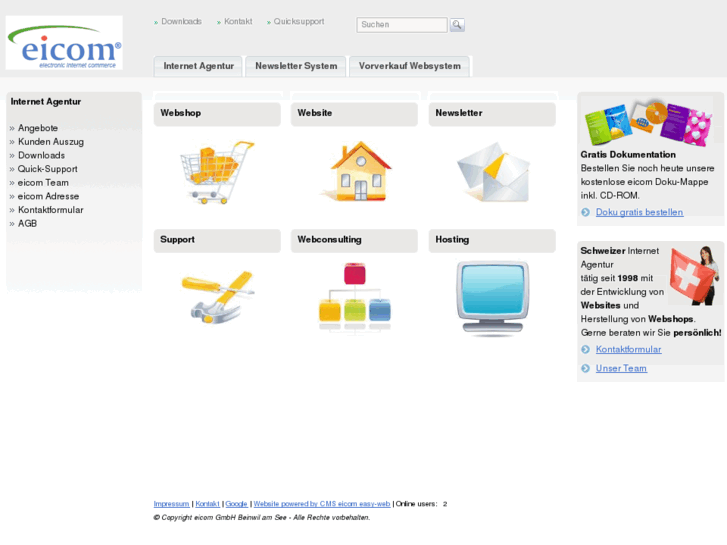Click the Internet Agentur sidebar heading
This screenshot has height=545, width=727.
(x=45, y=102)
